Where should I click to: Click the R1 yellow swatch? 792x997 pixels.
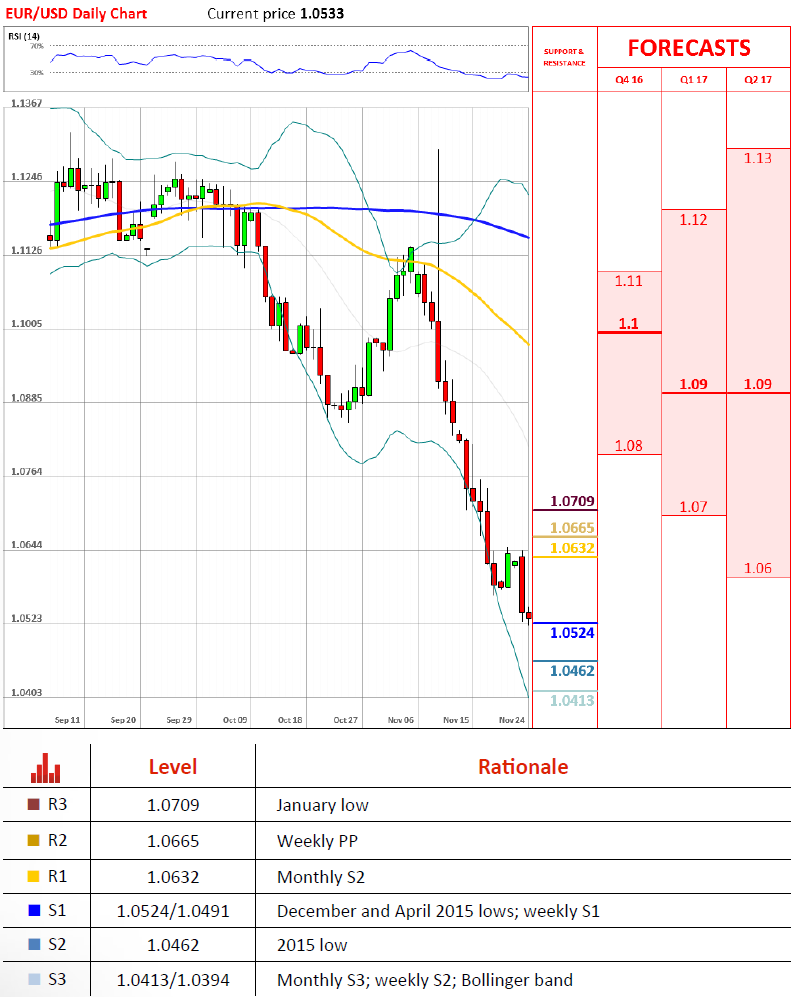(34, 876)
